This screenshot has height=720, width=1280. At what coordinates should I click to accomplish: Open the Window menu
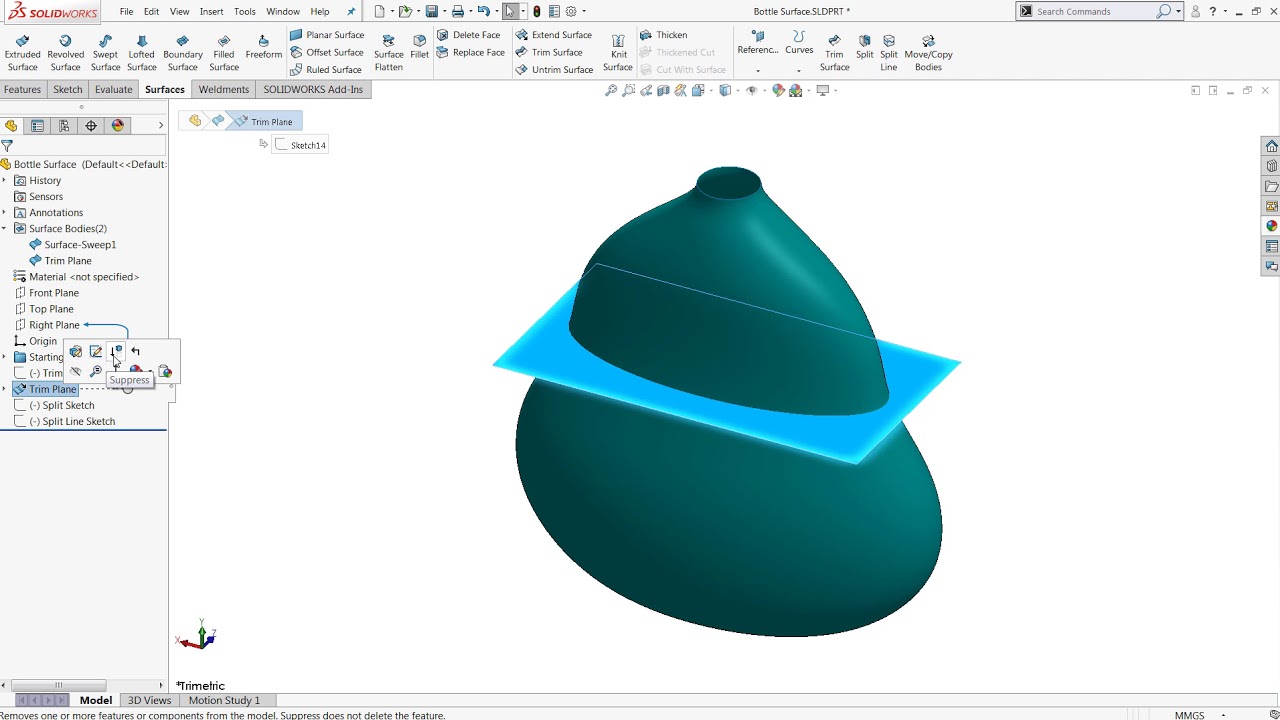coord(283,12)
